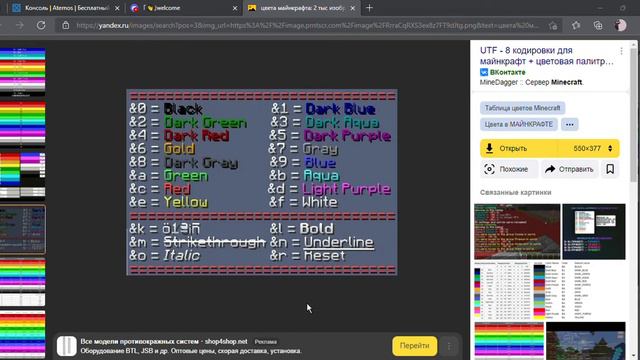The image size is (640, 360).
Task: Open the ВКонтакте source link
Action: click(x=507, y=72)
